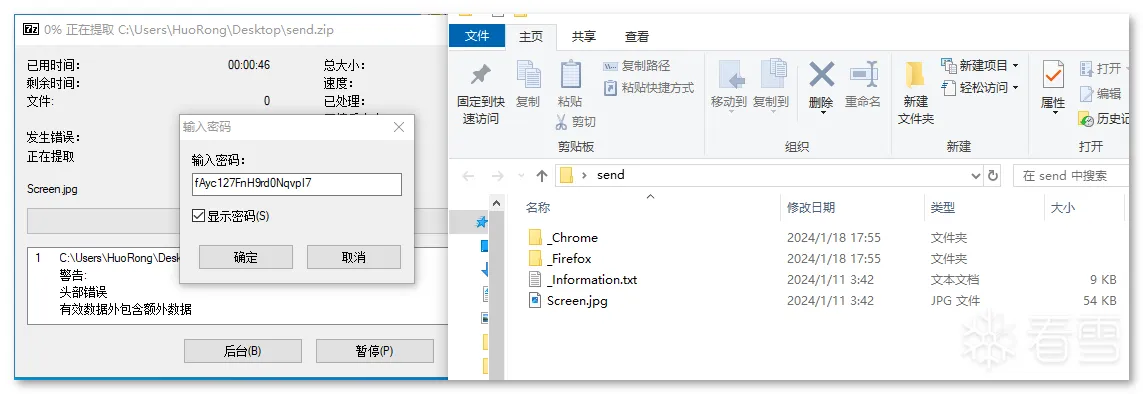The height and width of the screenshot is (394, 1143).
Task: Click the New folder (新建文件夹) icon
Action: (915, 75)
